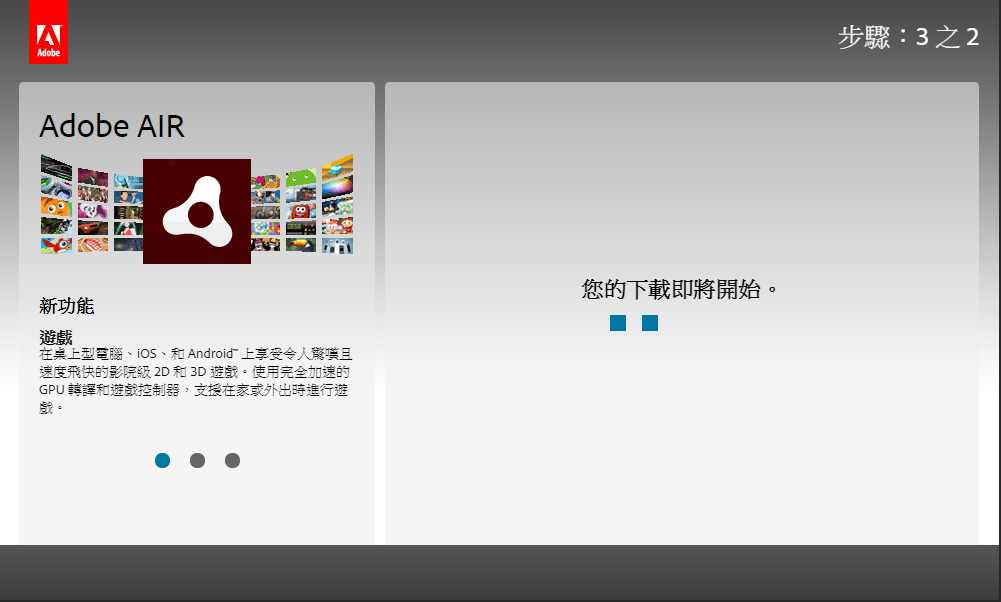
Task: Click the 您的下載即將開始 download message
Action: pyautogui.click(x=680, y=290)
